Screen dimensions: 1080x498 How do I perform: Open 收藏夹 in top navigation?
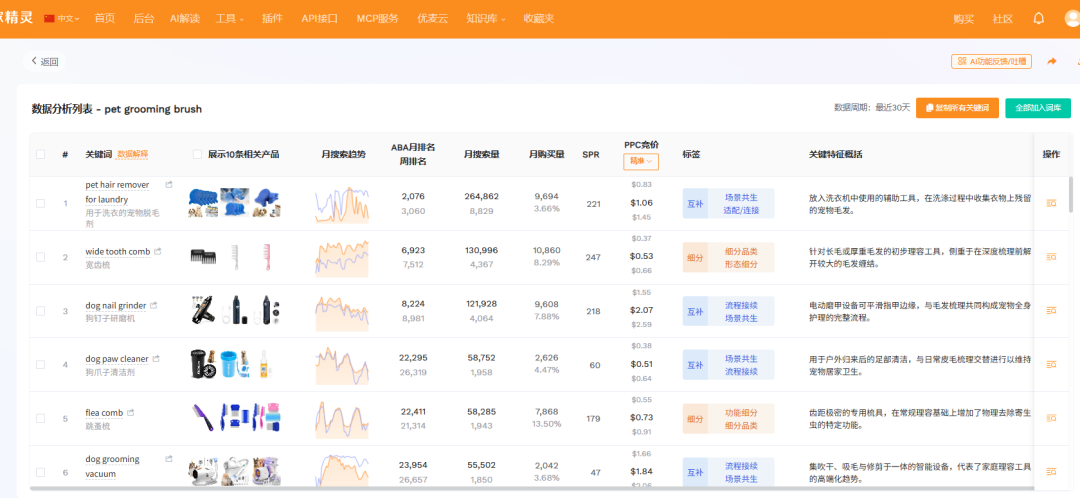[x=539, y=19]
